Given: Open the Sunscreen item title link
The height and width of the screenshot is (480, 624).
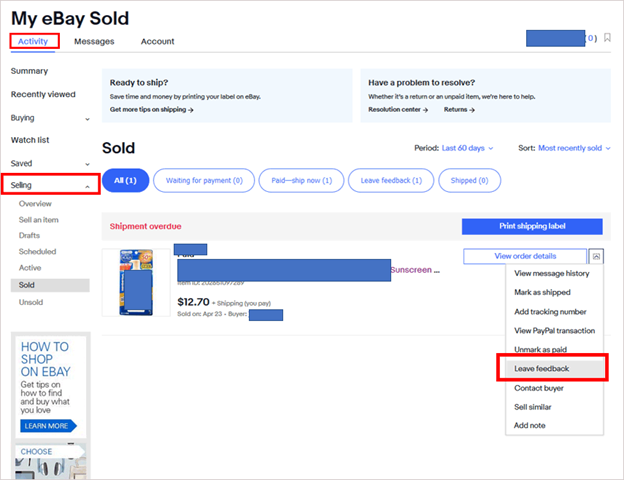Looking at the screenshot, I should point(415,270).
